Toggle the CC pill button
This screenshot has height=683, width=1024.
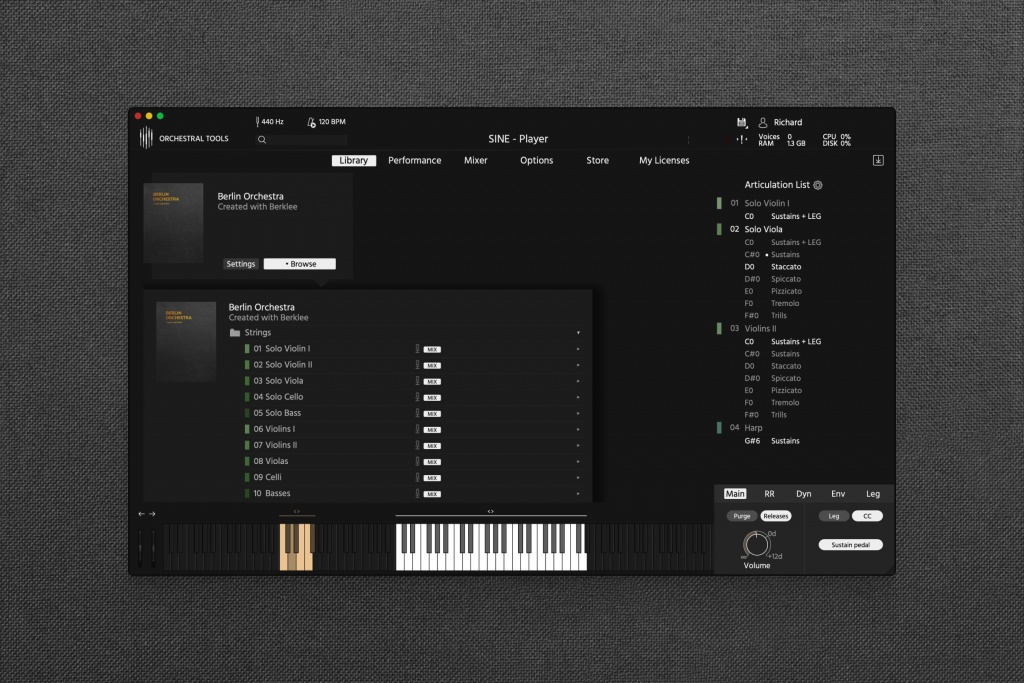click(x=867, y=516)
